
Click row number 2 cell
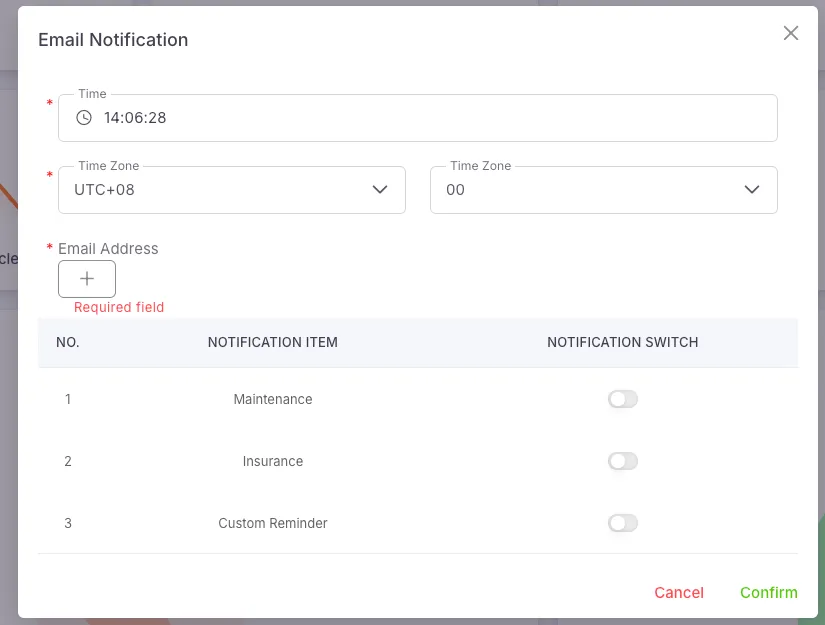[68, 461]
